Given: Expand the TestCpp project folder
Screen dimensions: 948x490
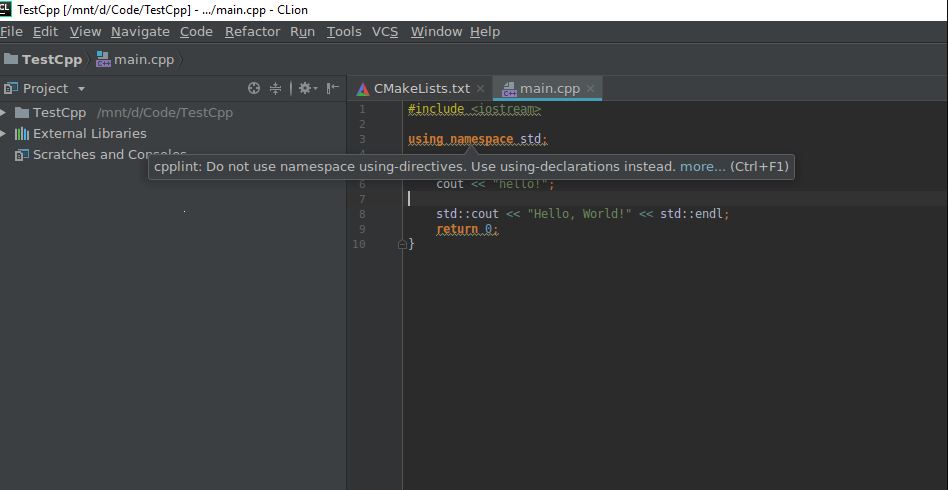Looking at the screenshot, I should click(4, 113).
